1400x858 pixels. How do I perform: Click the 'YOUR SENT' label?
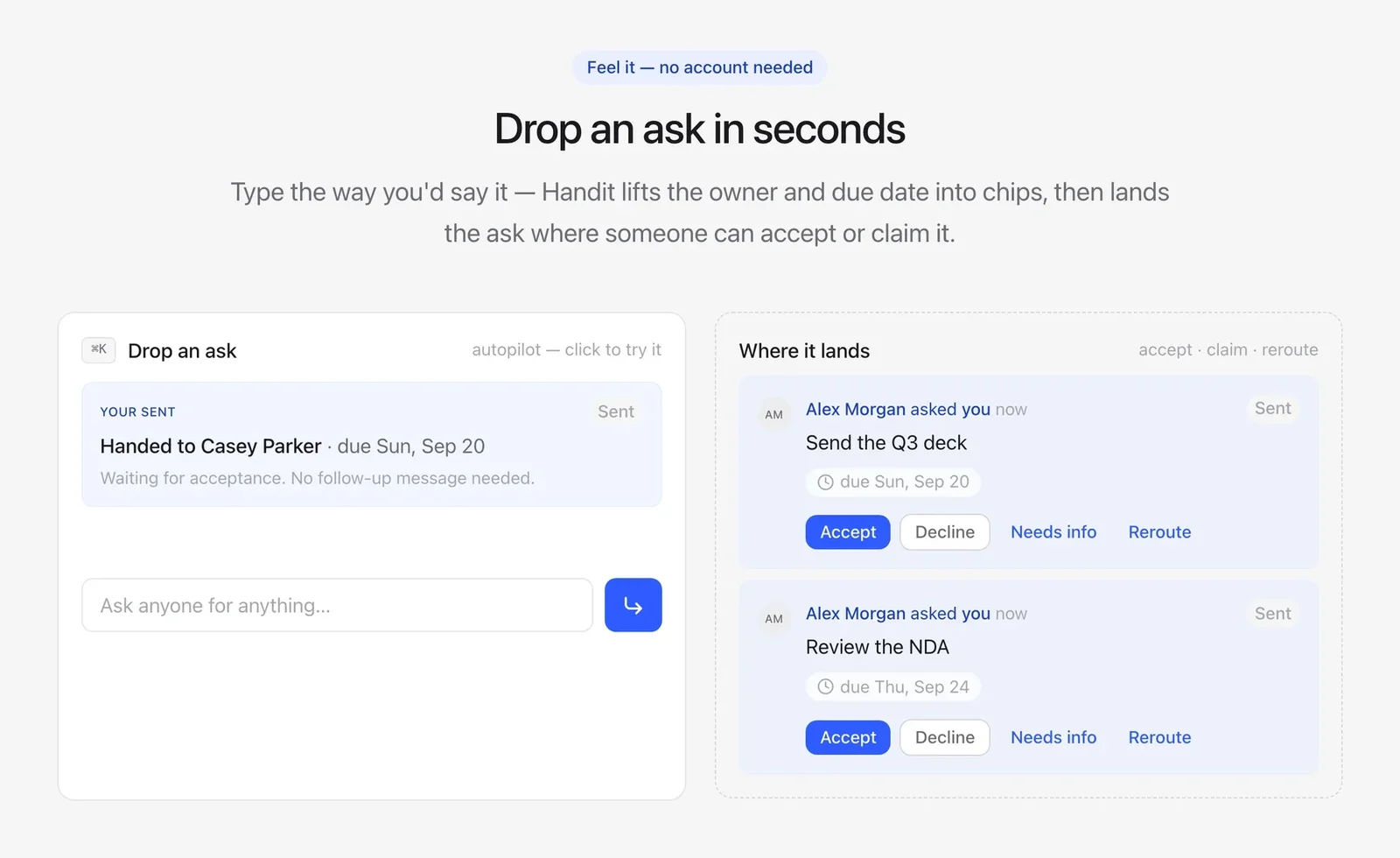click(137, 411)
